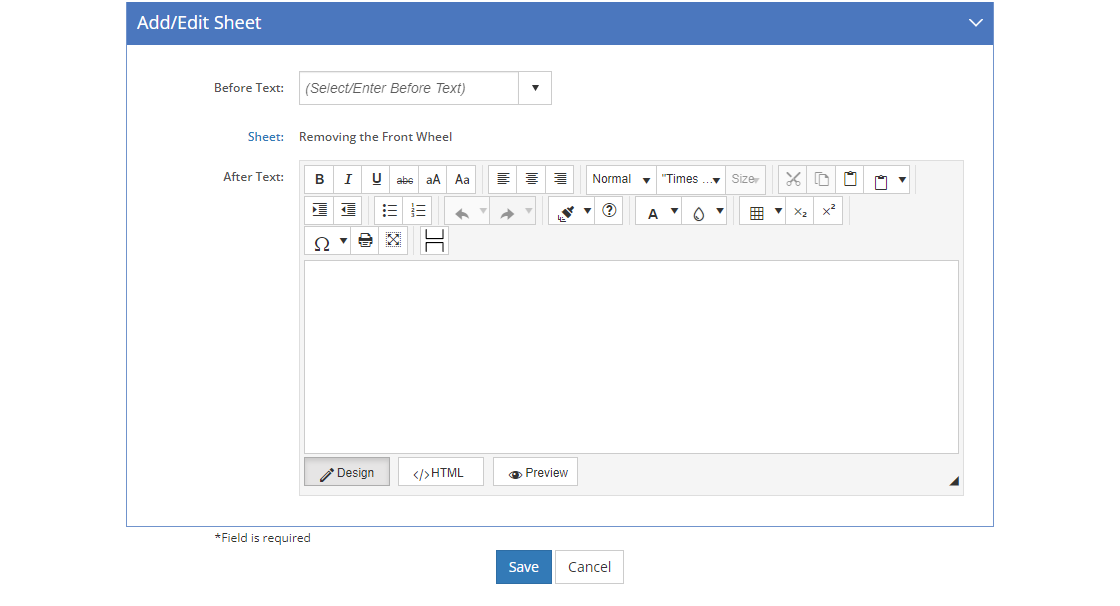Convert text to lower case (Aa)
1120x606 pixels.
coord(462,179)
